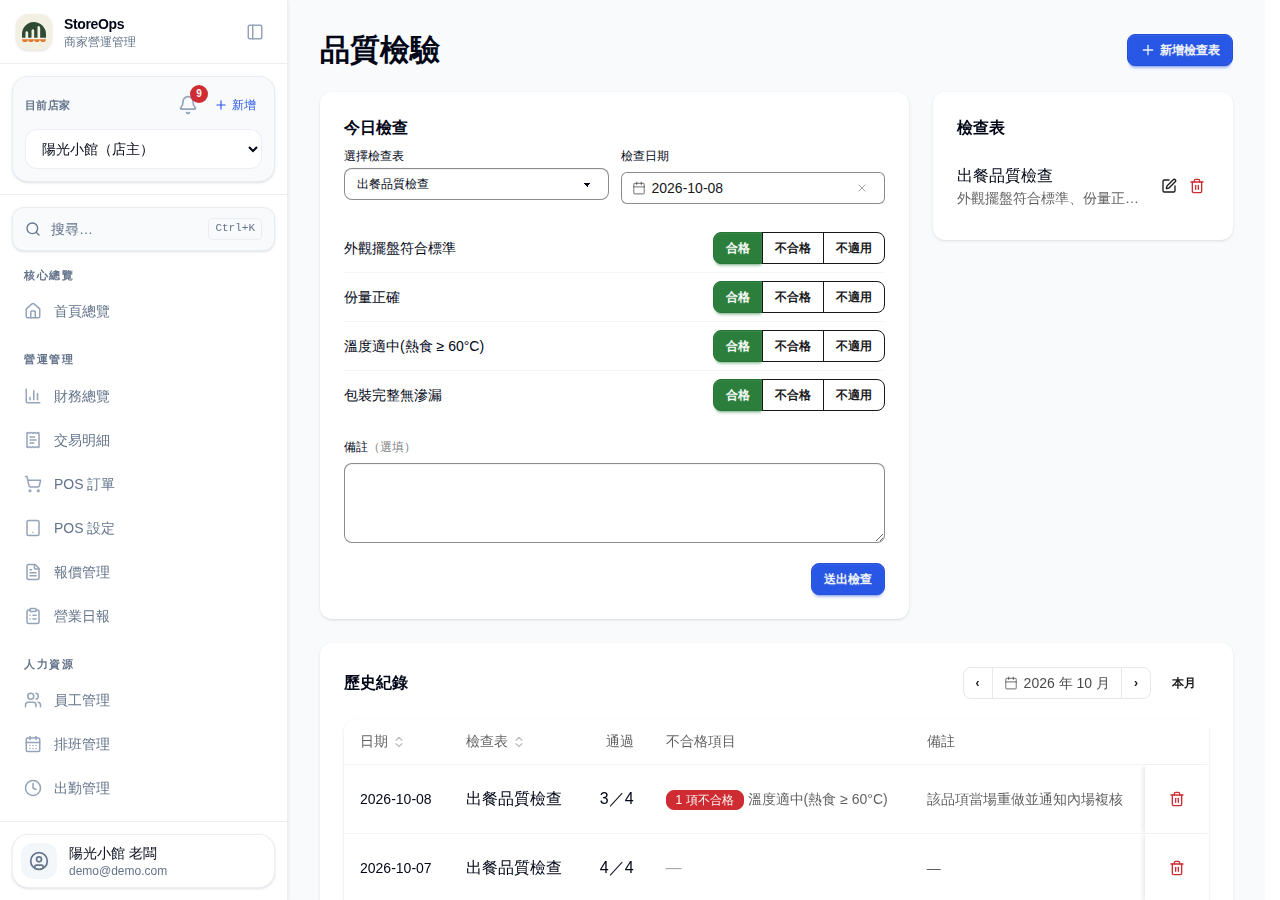Viewport: 1280px width, 900px height.
Task: Open the 陽光小館（店主）store selector
Action: 143,149
